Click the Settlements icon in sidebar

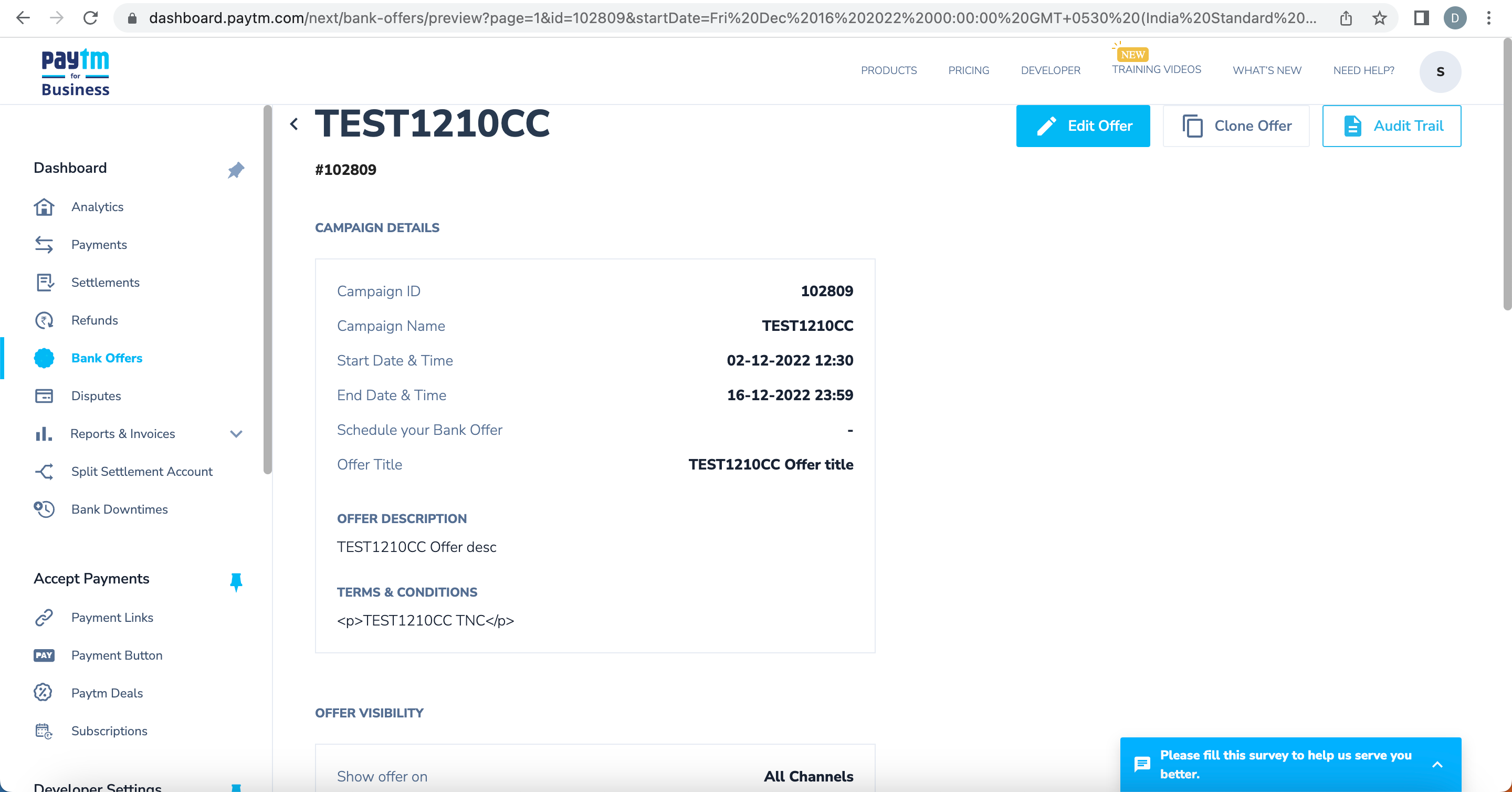pos(44,283)
